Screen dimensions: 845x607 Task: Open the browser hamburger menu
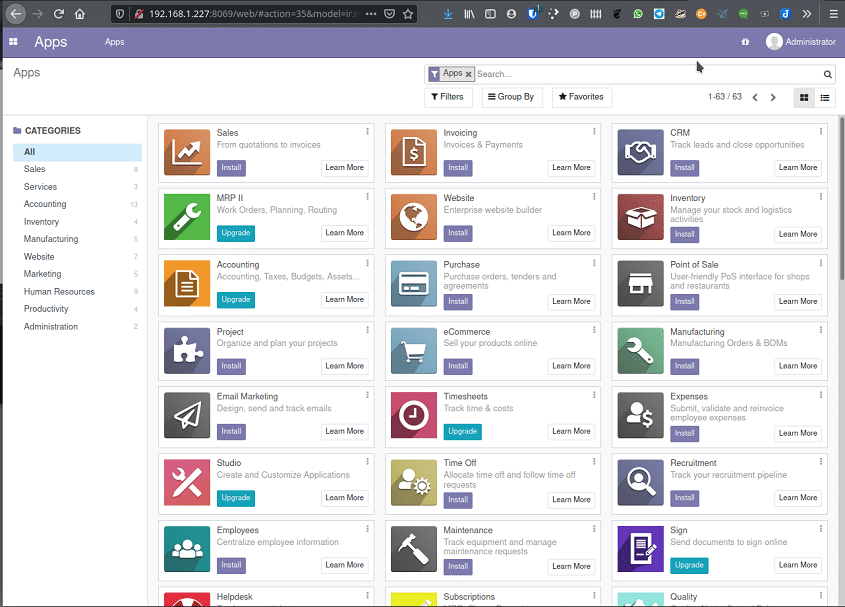(833, 14)
